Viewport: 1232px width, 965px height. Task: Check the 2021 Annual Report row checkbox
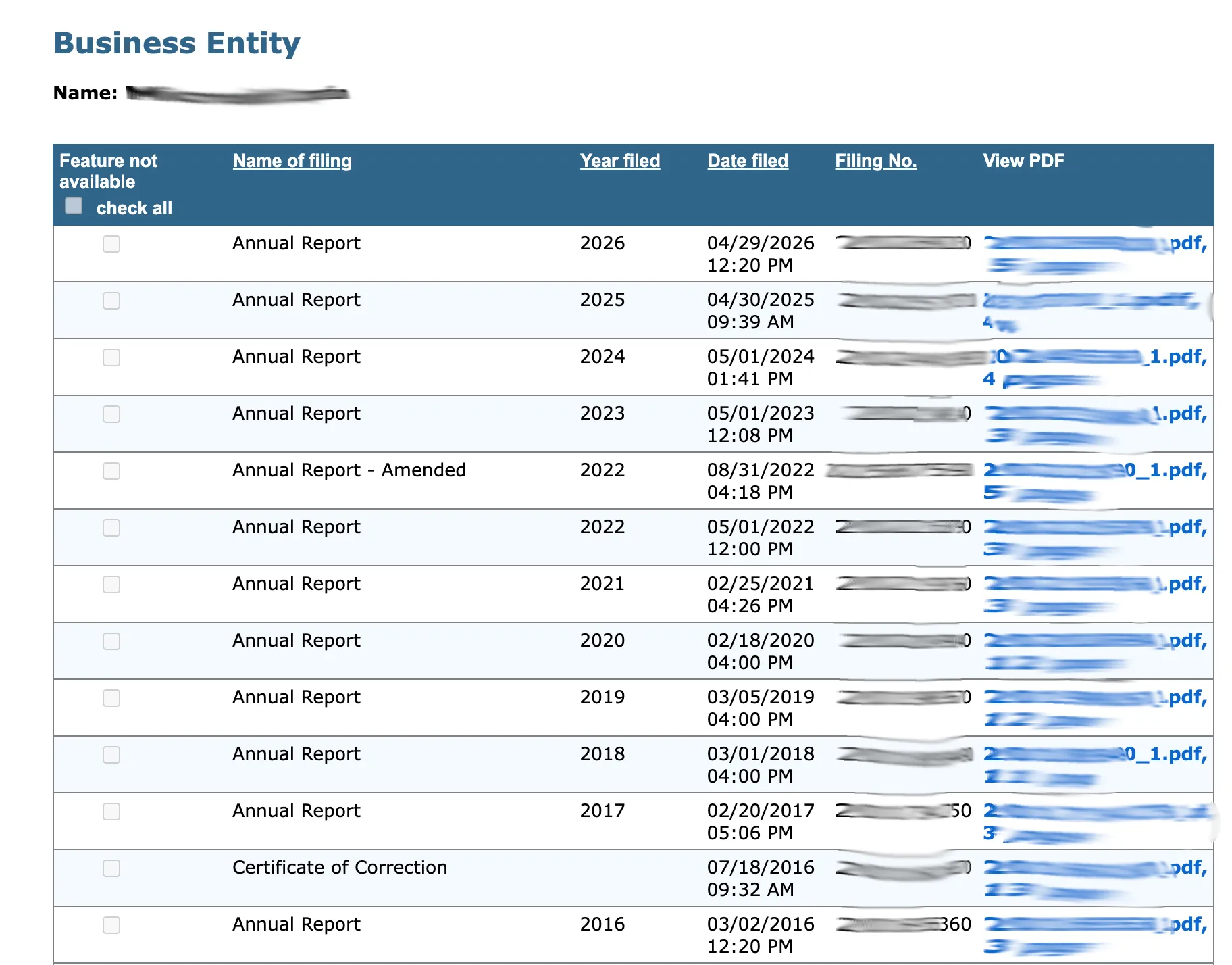click(x=111, y=585)
